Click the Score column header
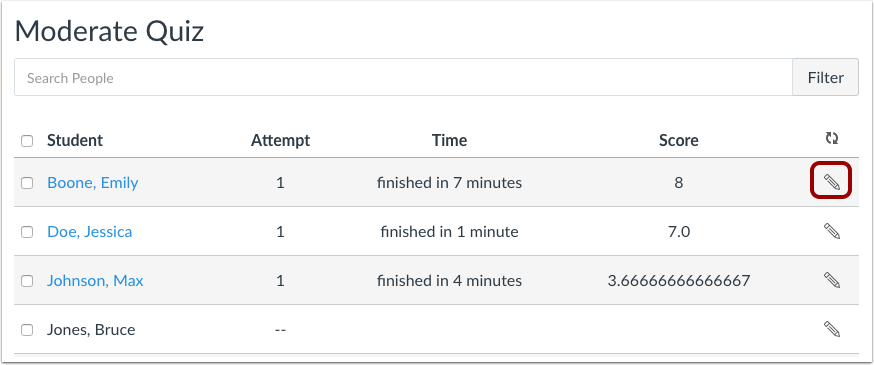Image resolution: width=874 pixels, height=365 pixels. (x=678, y=140)
